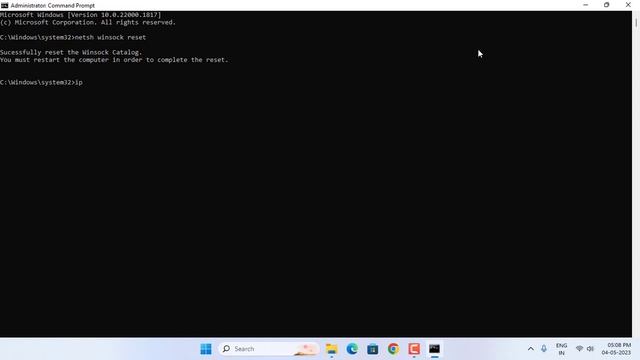Open Microsoft Store from taskbar

(x=372, y=349)
